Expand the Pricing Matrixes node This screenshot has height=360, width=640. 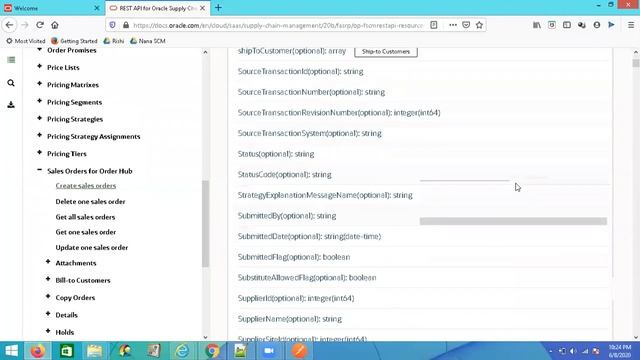click(40, 84)
